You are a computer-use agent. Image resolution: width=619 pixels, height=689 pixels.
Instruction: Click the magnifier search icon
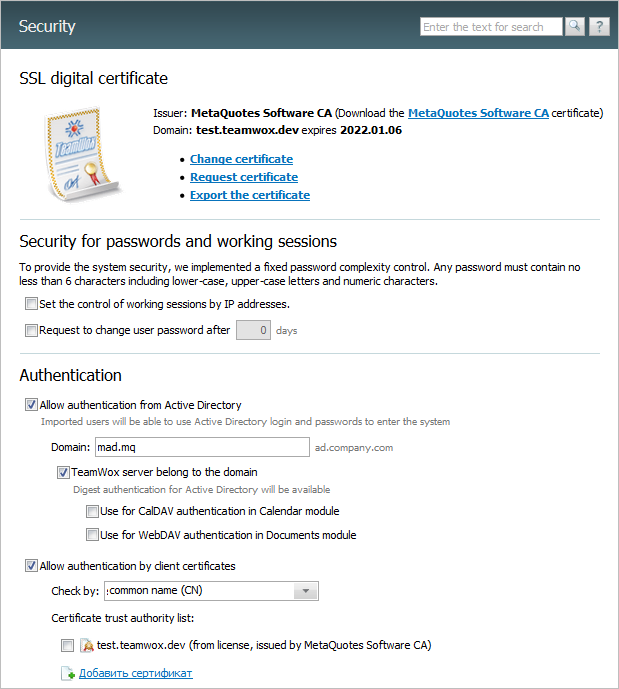click(x=574, y=27)
